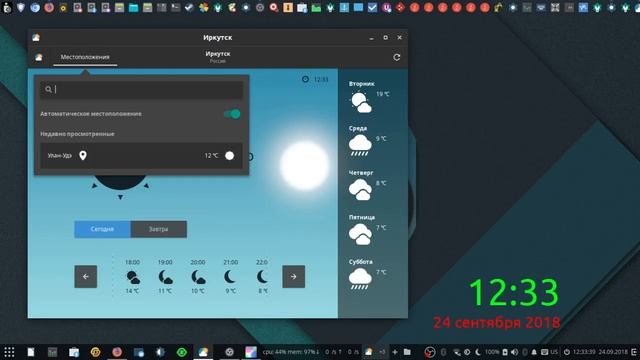
Task: Advance hourly forecast with right arrow
Action: [x=293, y=276]
